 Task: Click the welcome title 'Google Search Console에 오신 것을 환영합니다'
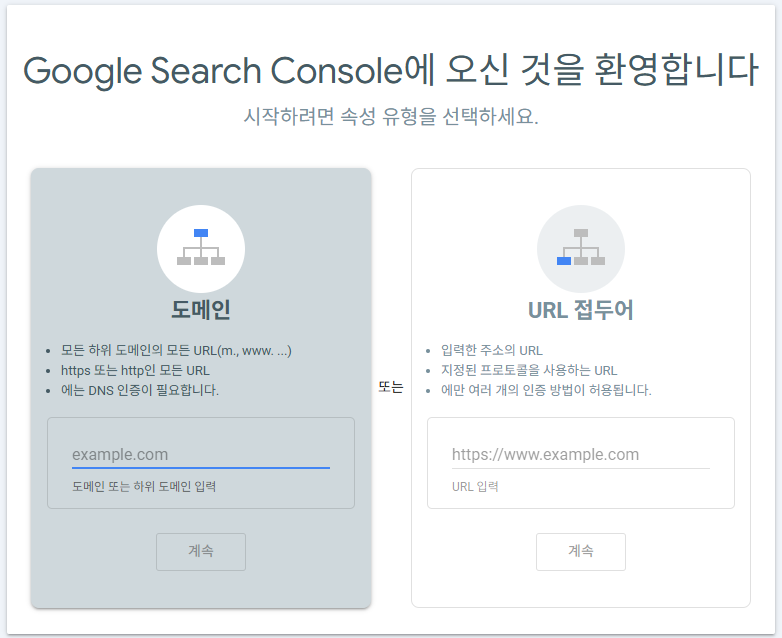pos(391,71)
